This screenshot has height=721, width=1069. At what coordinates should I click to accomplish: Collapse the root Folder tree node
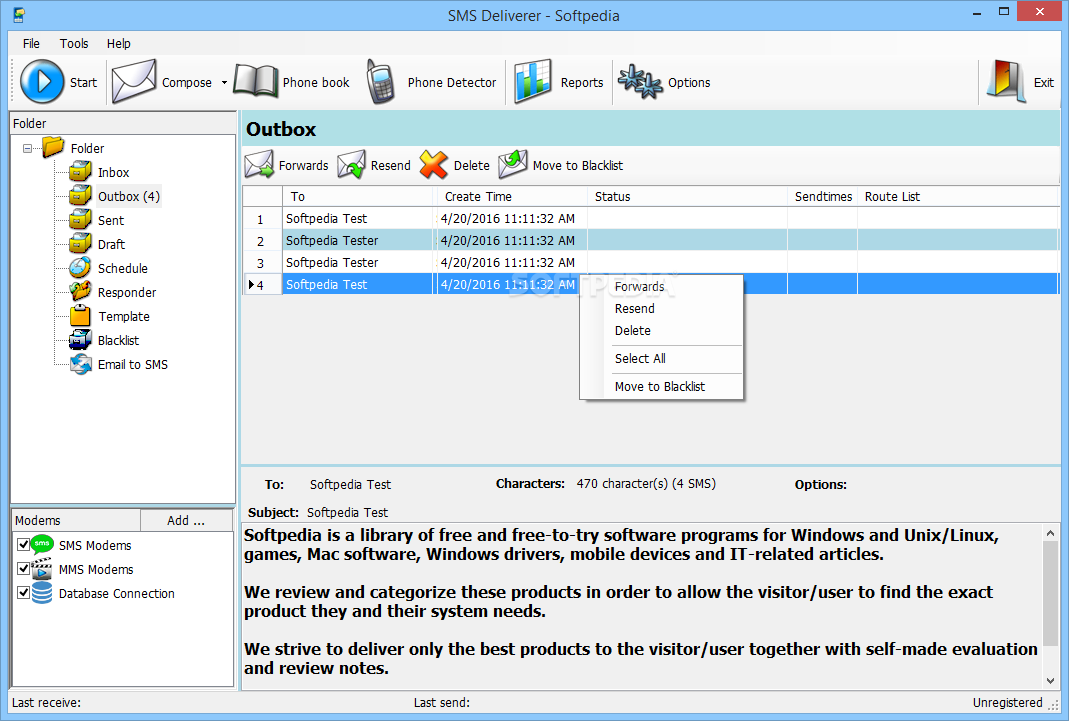click(x=27, y=148)
